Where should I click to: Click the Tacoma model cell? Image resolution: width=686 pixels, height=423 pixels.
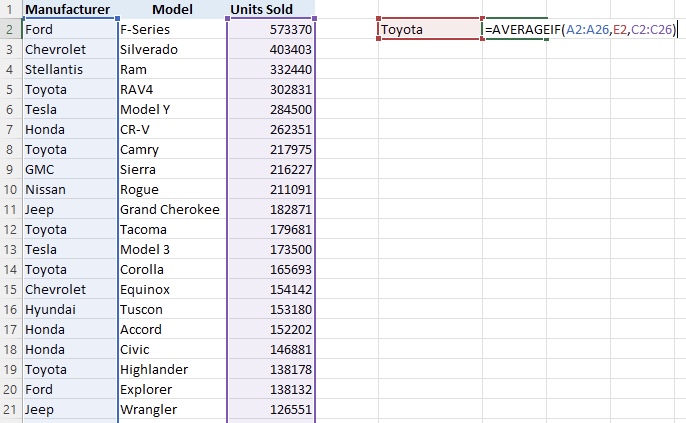pos(172,229)
